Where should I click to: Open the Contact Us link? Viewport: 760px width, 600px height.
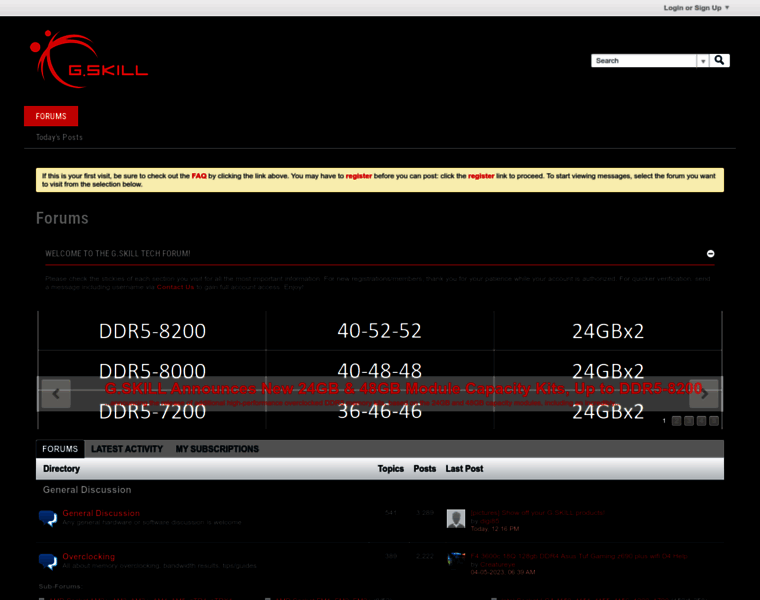pos(175,287)
